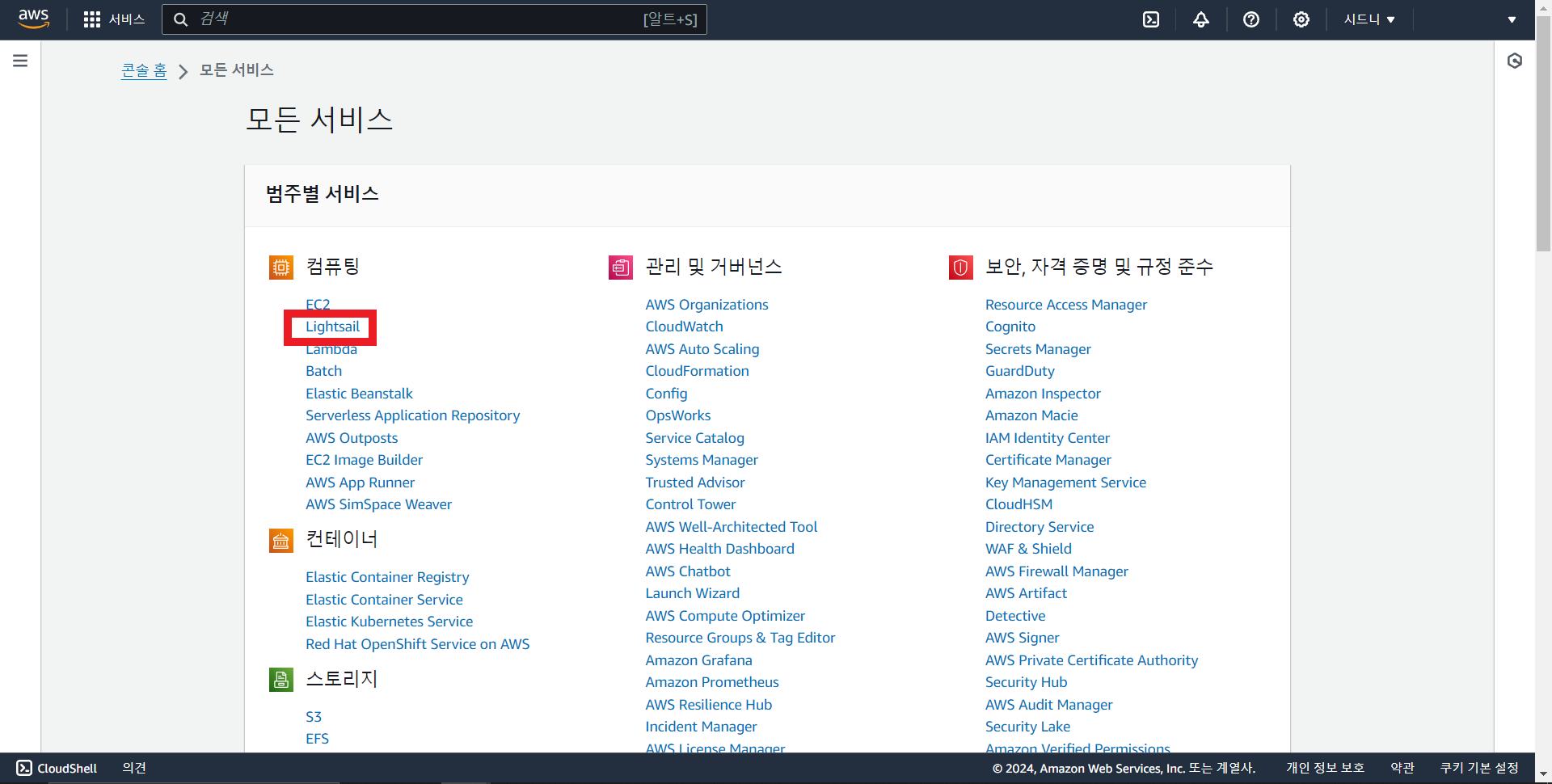This screenshot has height=784, width=1552.
Task: Click the 보안 category shield icon
Action: (x=961, y=267)
